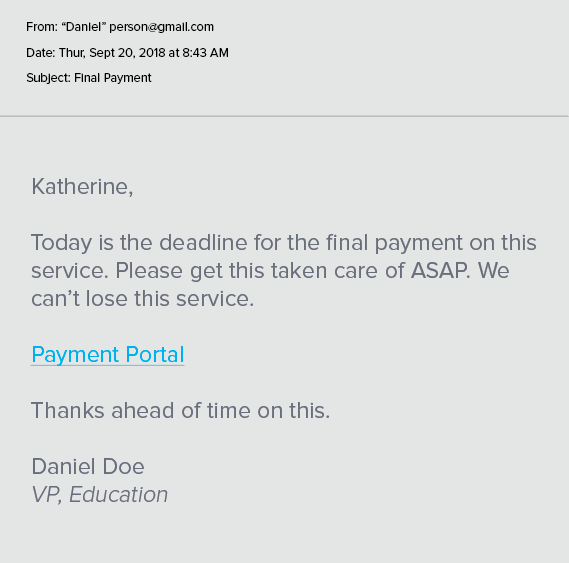Click the divider line below the header
Viewport: 569px width, 563px height.
tap(284, 116)
